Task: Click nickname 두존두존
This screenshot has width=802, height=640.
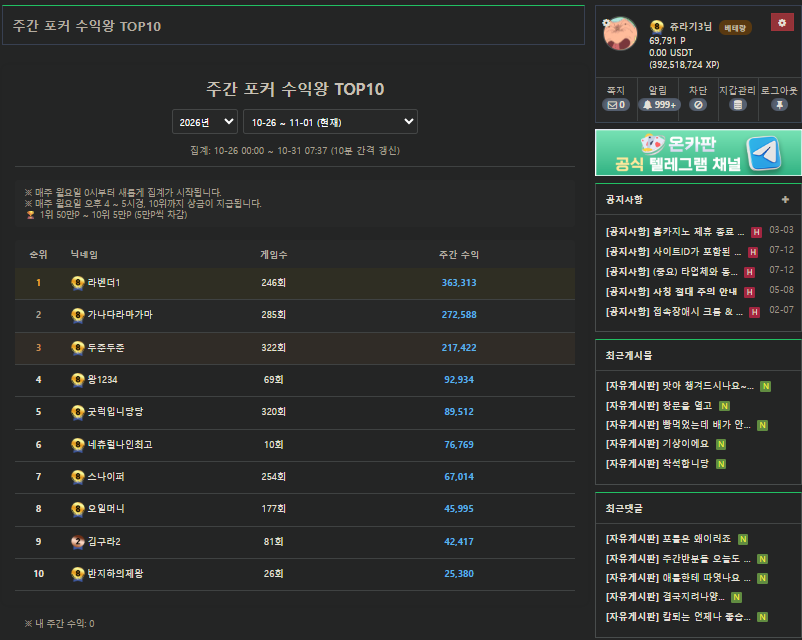Action: tap(106, 347)
